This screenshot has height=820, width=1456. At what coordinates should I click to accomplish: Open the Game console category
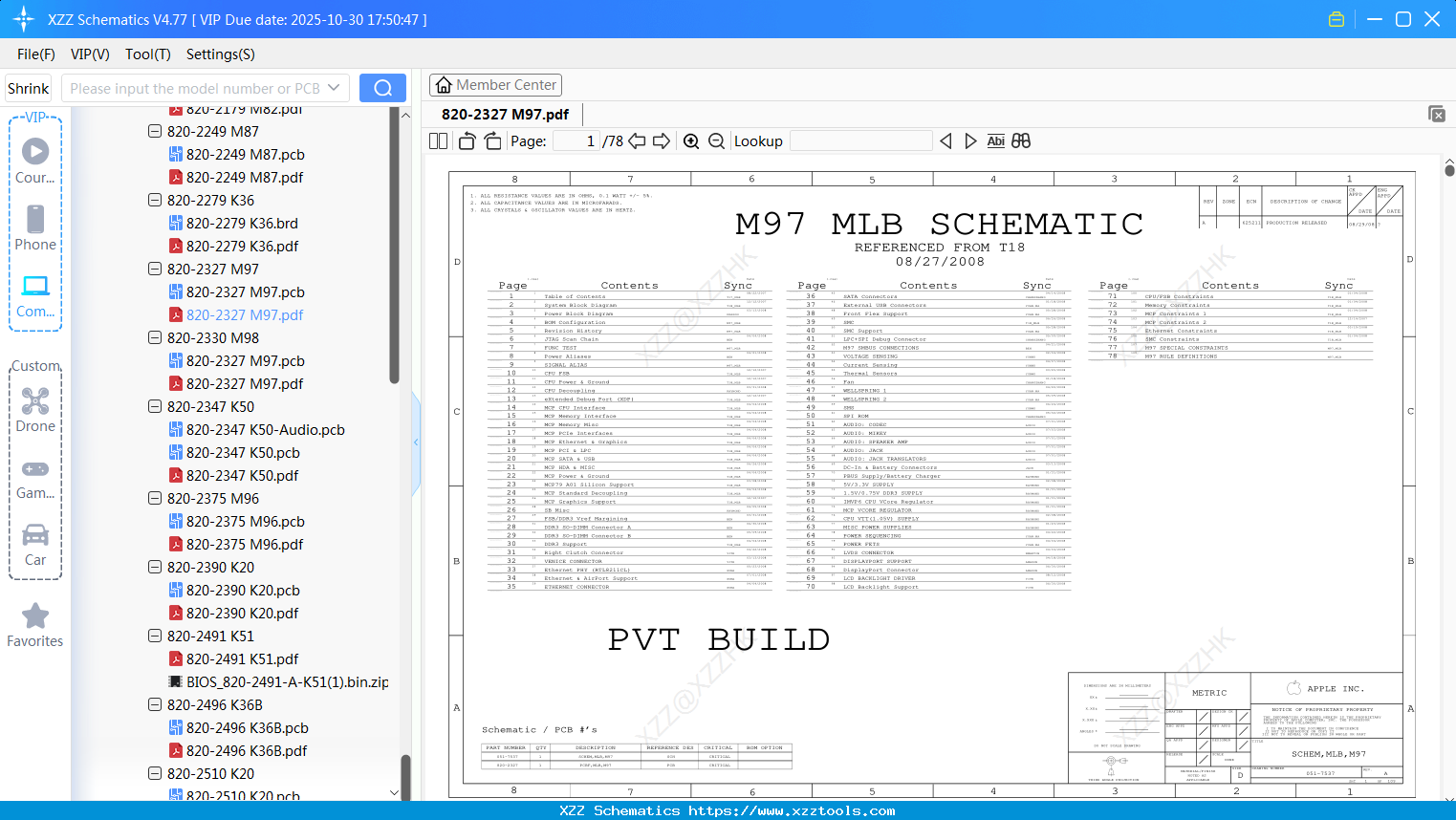point(35,479)
